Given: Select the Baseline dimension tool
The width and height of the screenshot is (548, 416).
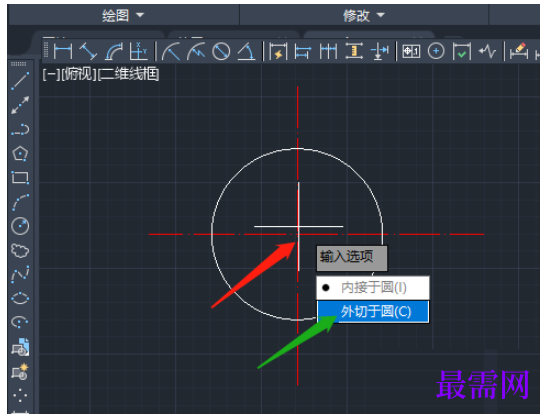Looking at the screenshot, I should [303, 51].
